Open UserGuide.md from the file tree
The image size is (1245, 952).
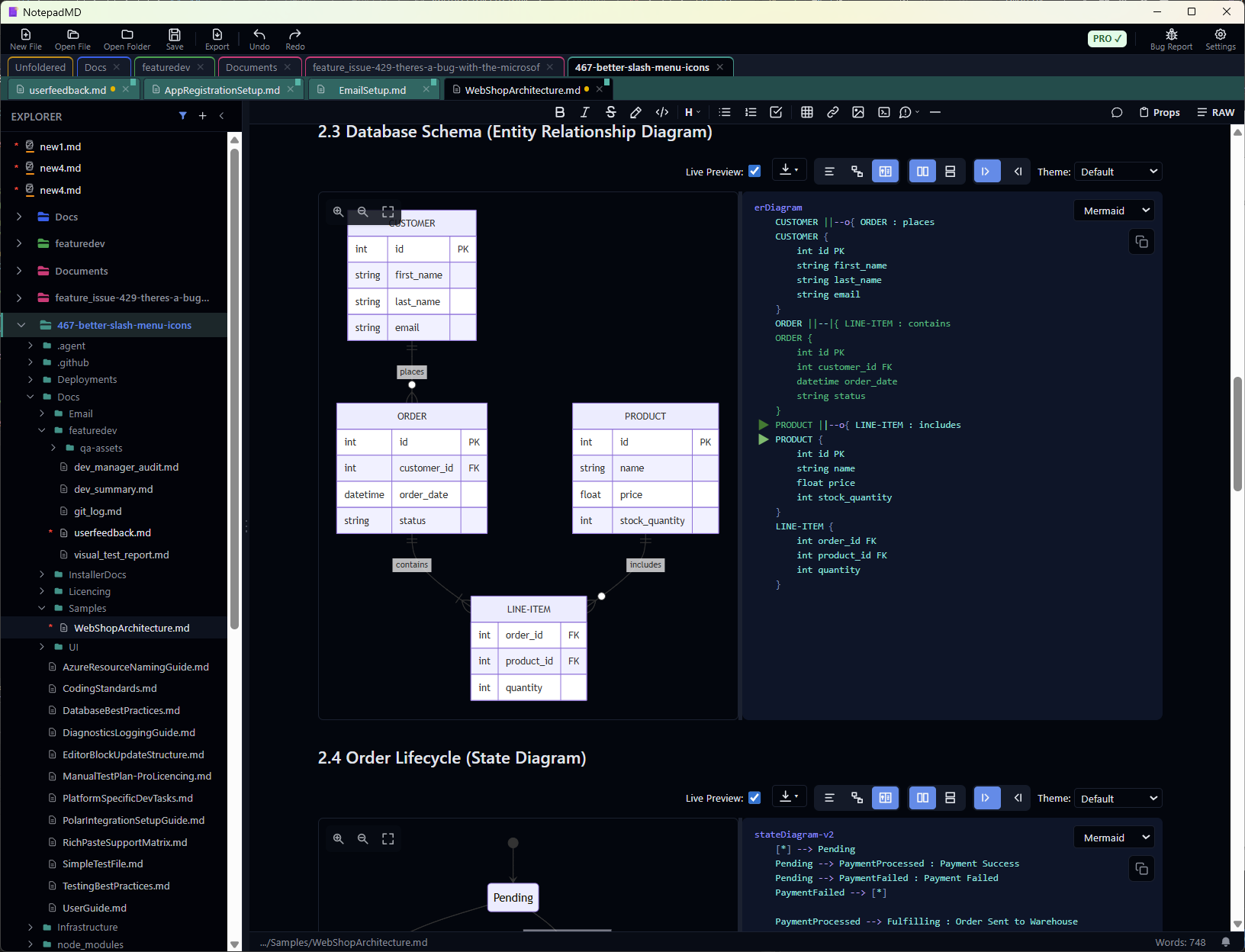(95, 908)
